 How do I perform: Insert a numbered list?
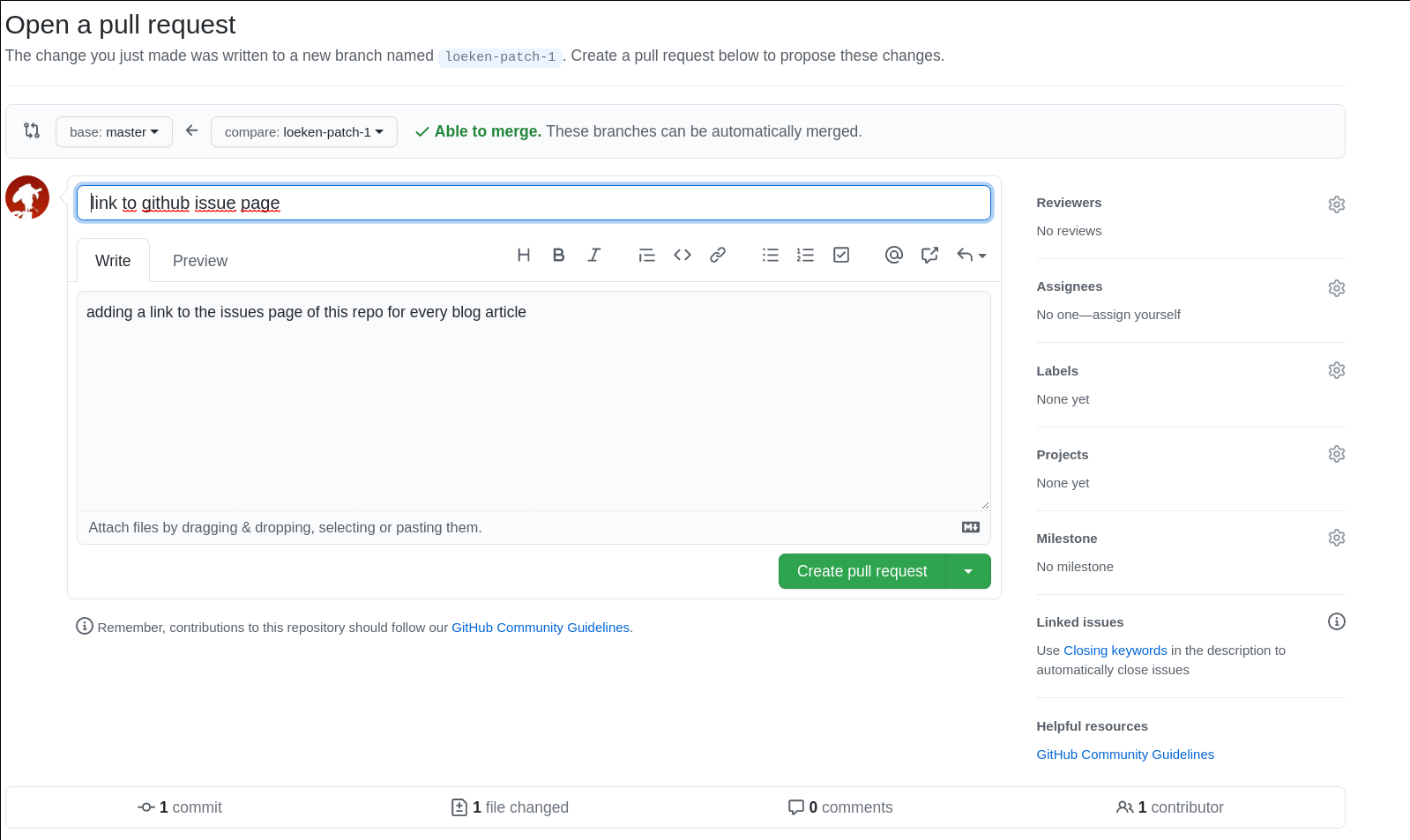805,255
